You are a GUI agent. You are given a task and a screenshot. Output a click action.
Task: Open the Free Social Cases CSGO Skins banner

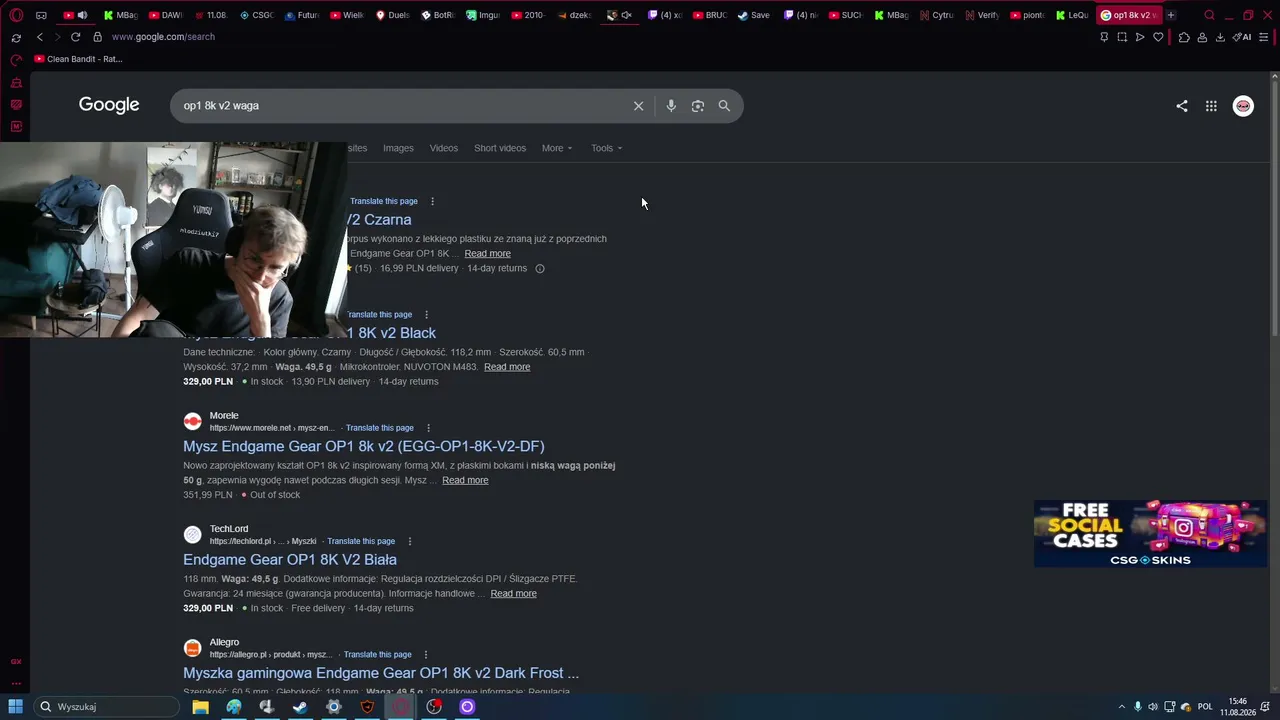pyautogui.click(x=1150, y=534)
